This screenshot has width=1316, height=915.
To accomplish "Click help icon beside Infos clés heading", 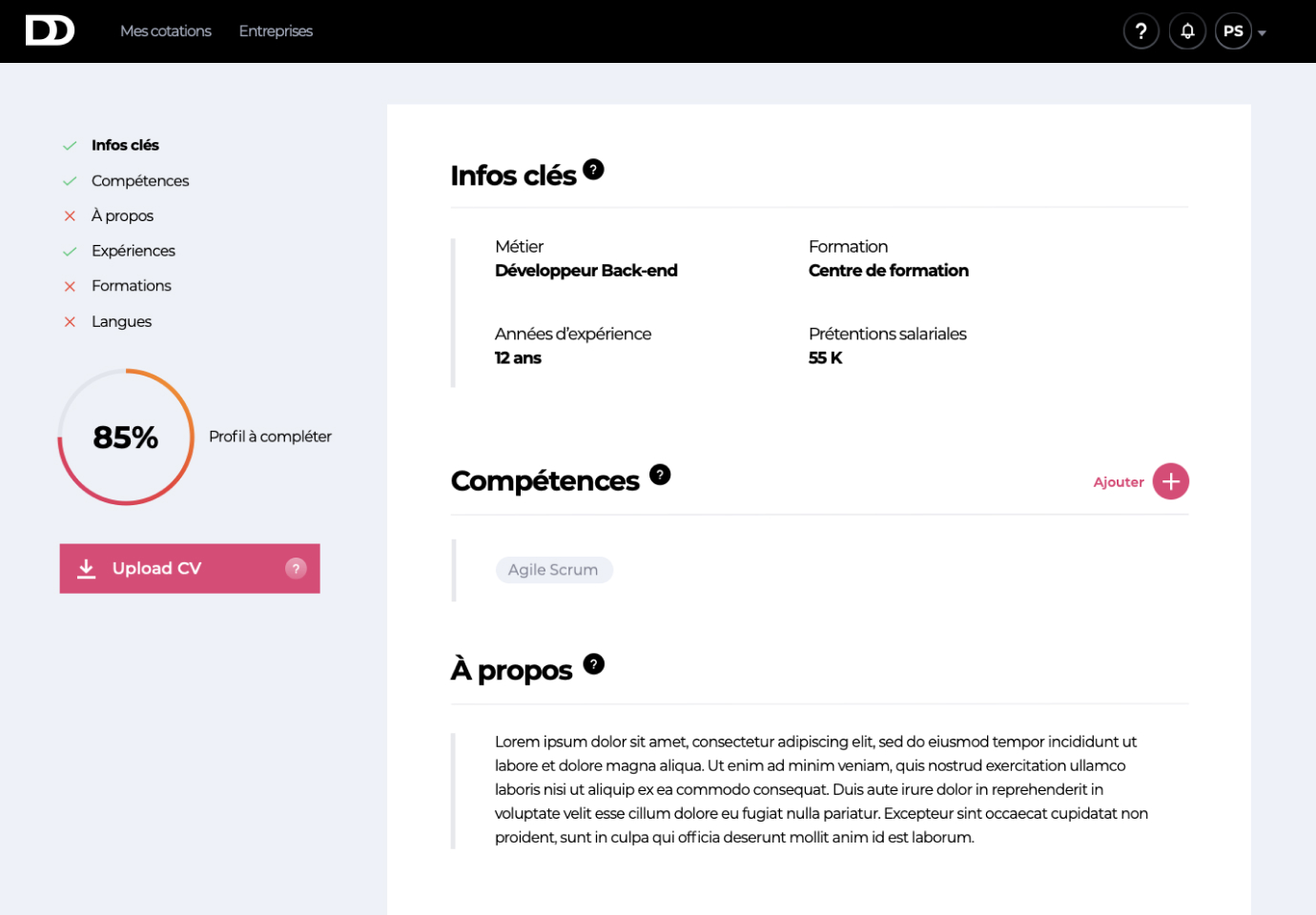I will click(x=593, y=170).
